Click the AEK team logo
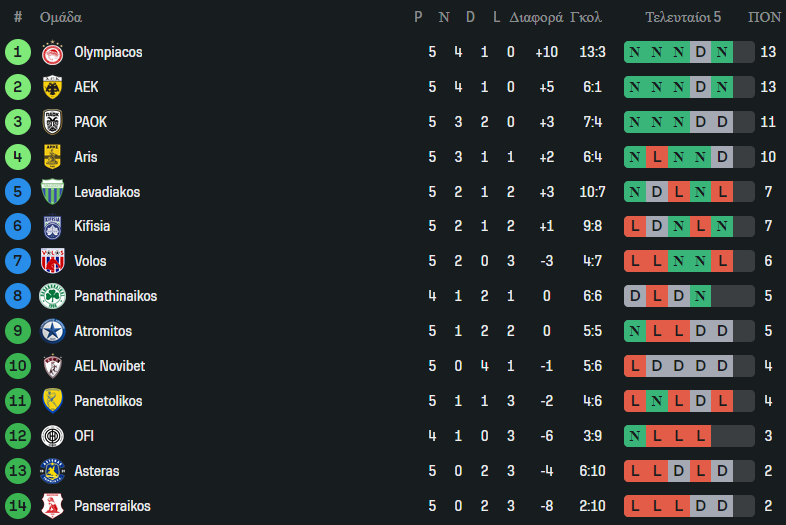This screenshot has height=525, width=786. [x=52, y=87]
